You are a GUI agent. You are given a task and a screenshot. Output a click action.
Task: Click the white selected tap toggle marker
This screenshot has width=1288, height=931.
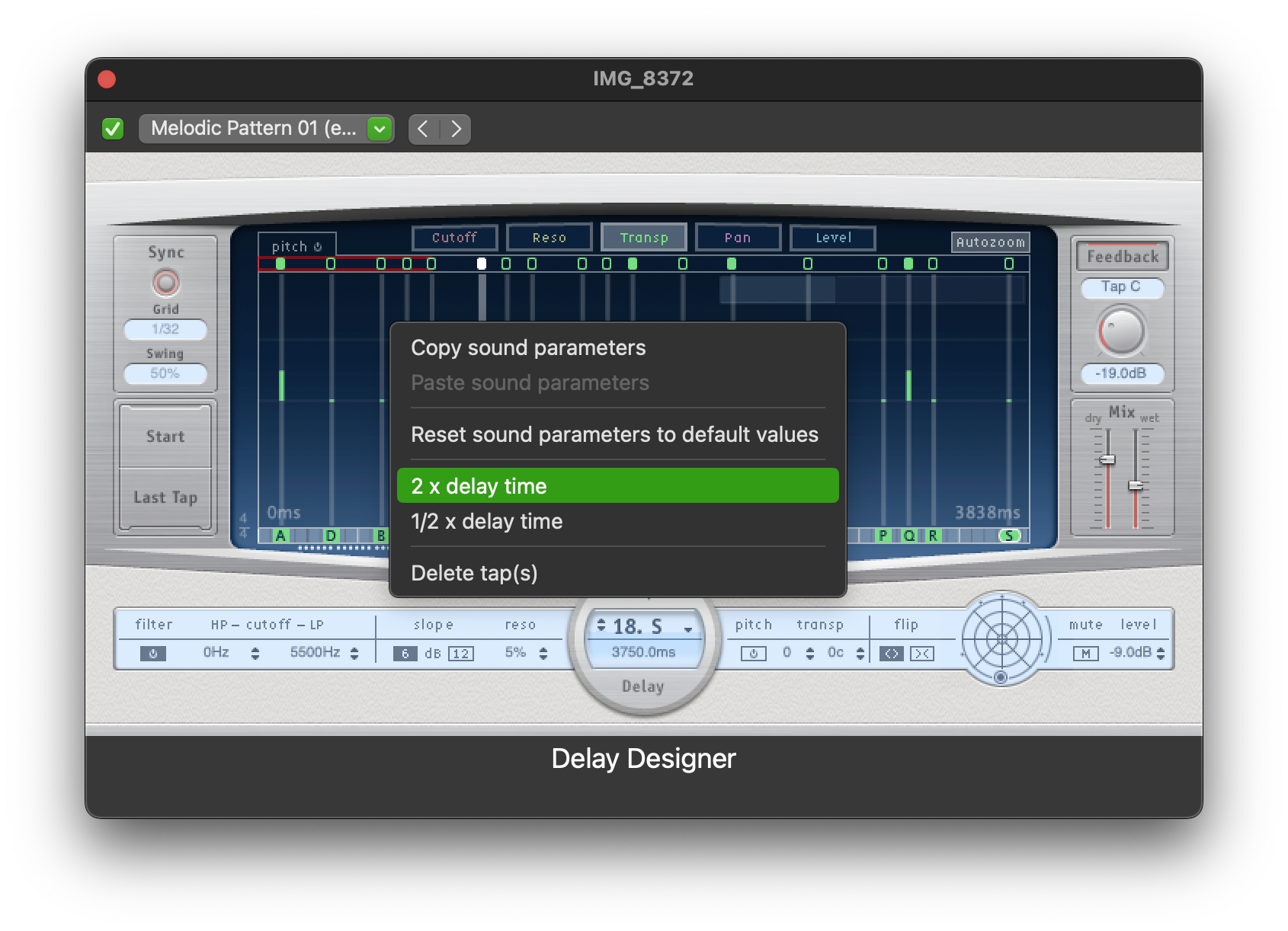point(482,264)
